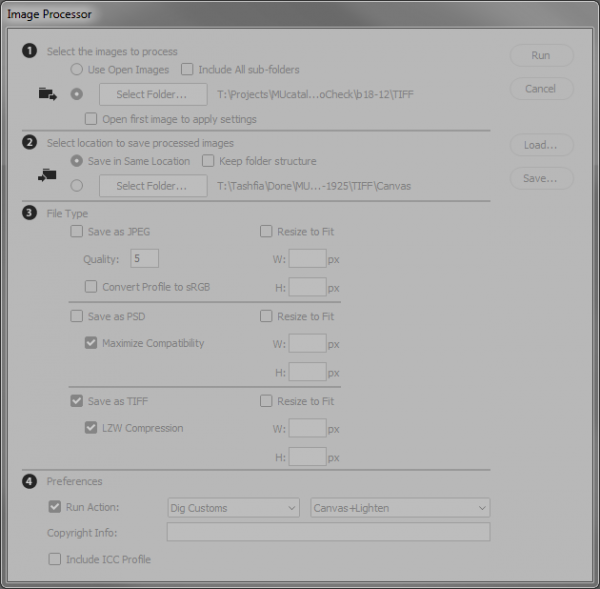The image size is (600, 589).
Task: Open the Dig Customs action set dropdown
Action: click(233, 508)
